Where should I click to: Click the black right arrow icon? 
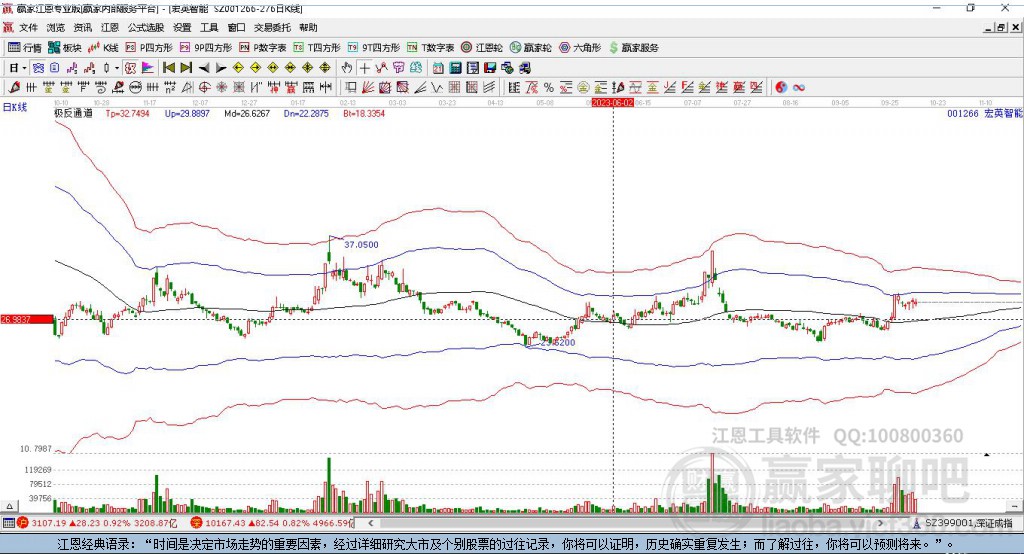click(x=221, y=68)
